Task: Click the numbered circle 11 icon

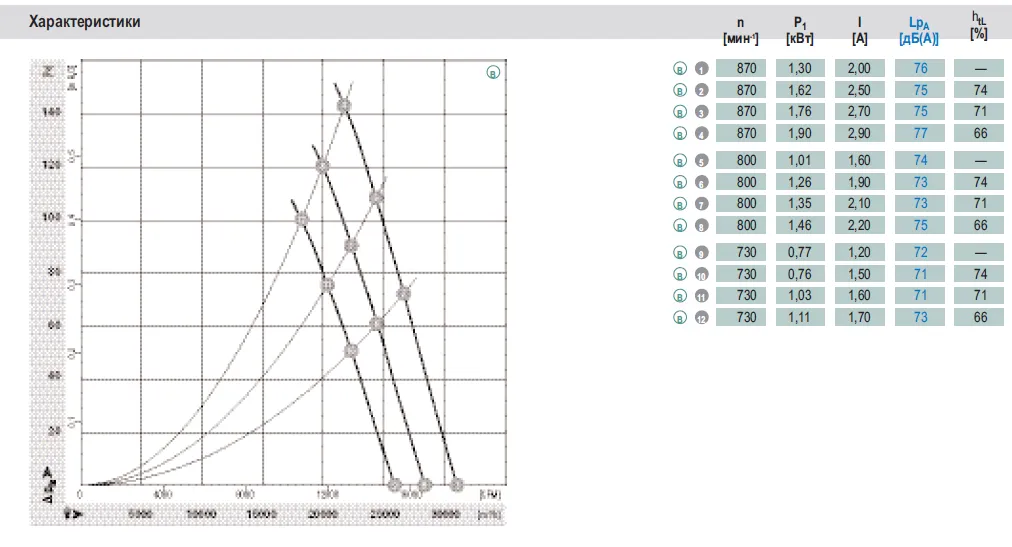Action: (702, 296)
